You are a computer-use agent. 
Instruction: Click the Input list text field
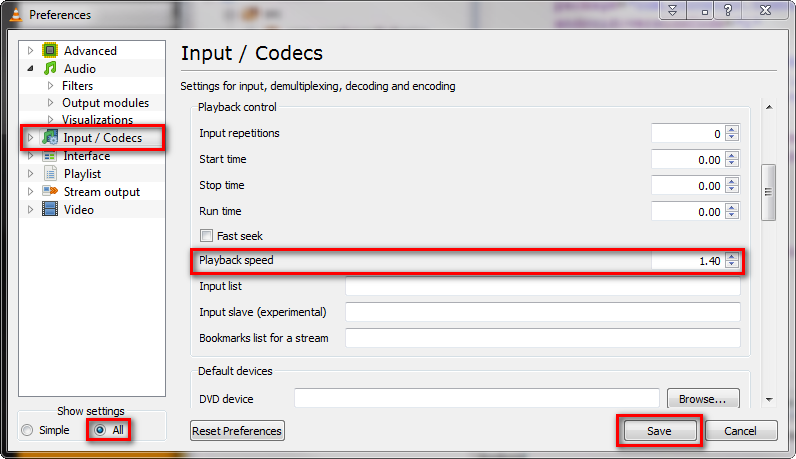pyautogui.click(x=542, y=287)
